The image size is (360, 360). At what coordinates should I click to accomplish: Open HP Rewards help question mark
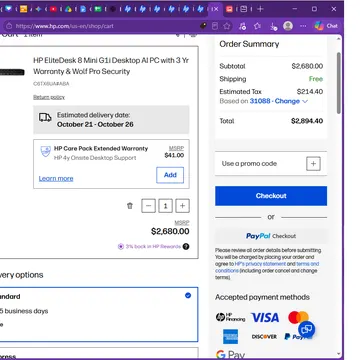(x=186, y=247)
